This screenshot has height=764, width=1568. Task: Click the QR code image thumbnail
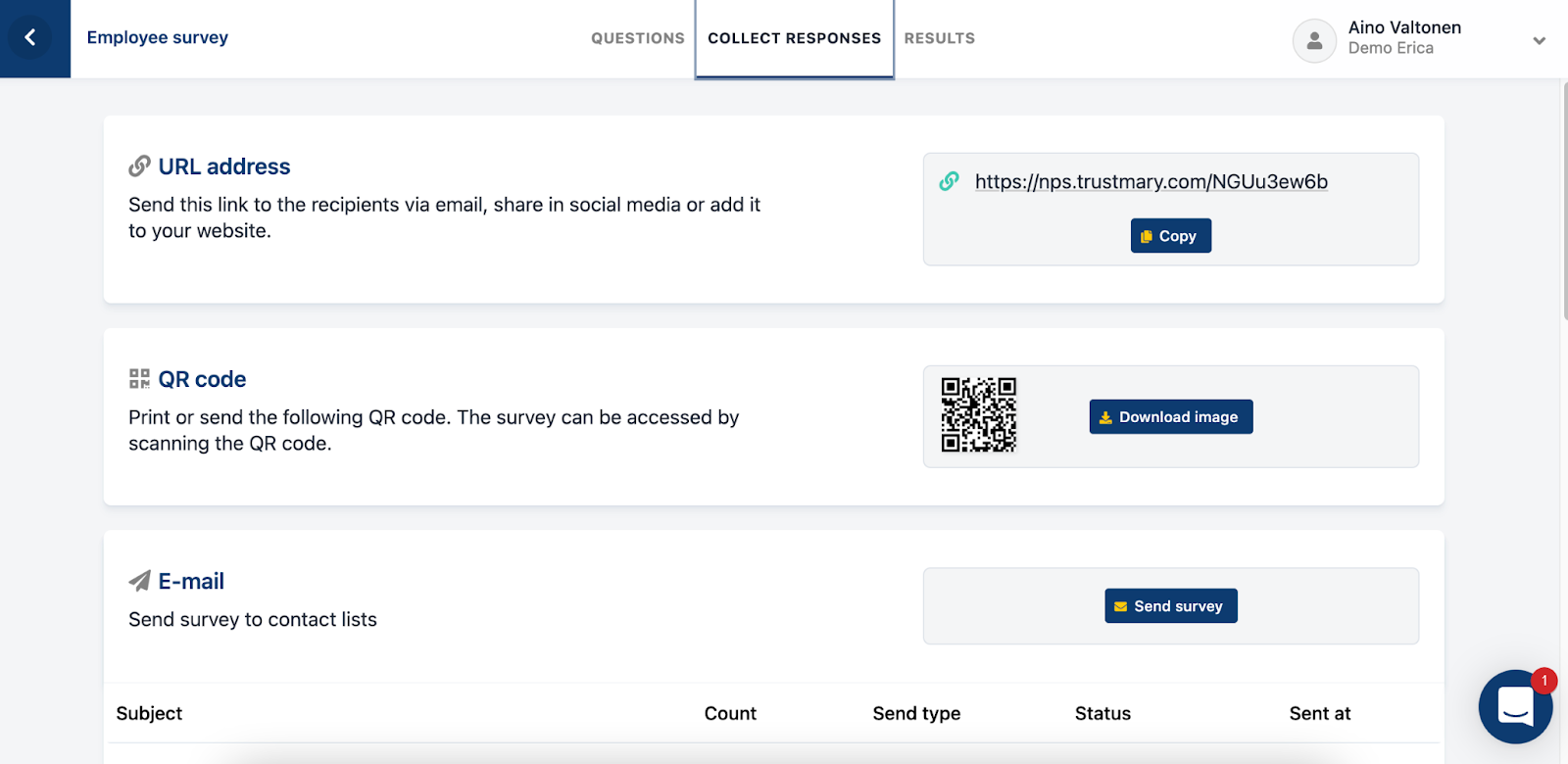coord(978,415)
